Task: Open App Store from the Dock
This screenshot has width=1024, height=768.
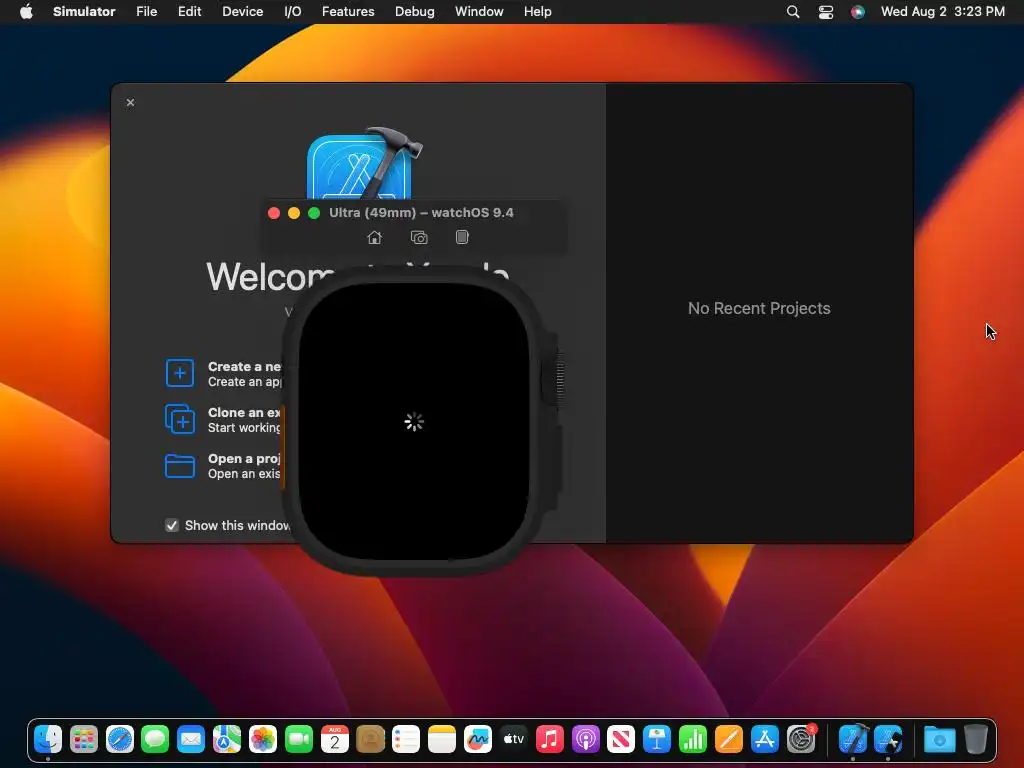Action: 764,739
